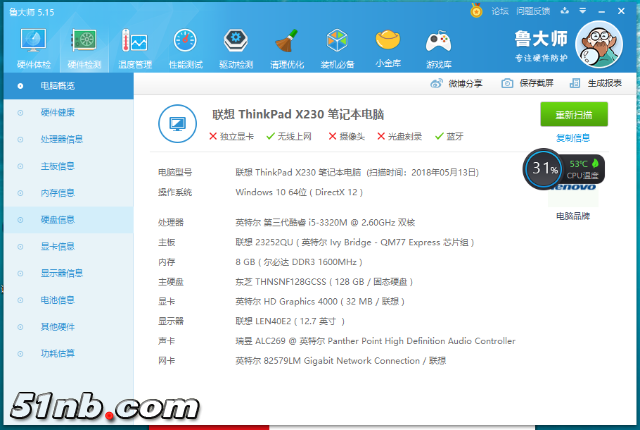The image size is (640, 430).
Task: Click 小金库 gold ingot icon
Action: 388,45
